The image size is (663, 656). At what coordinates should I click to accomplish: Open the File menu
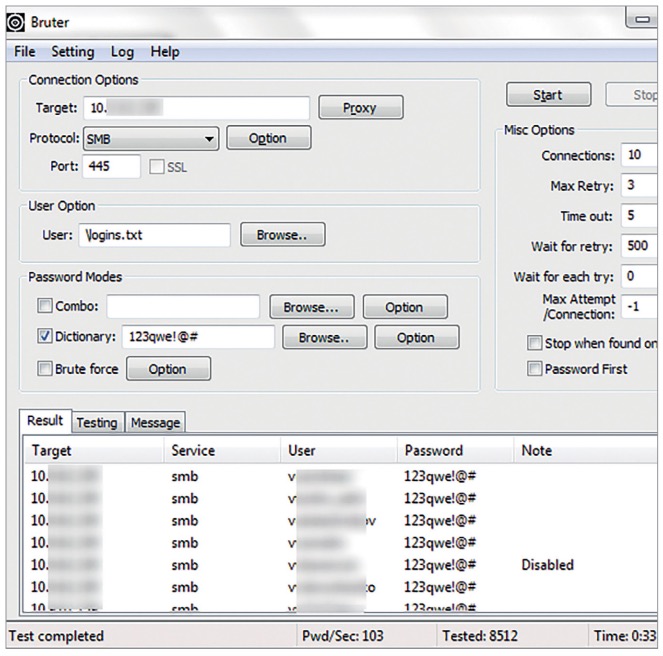(x=25, y=51)
